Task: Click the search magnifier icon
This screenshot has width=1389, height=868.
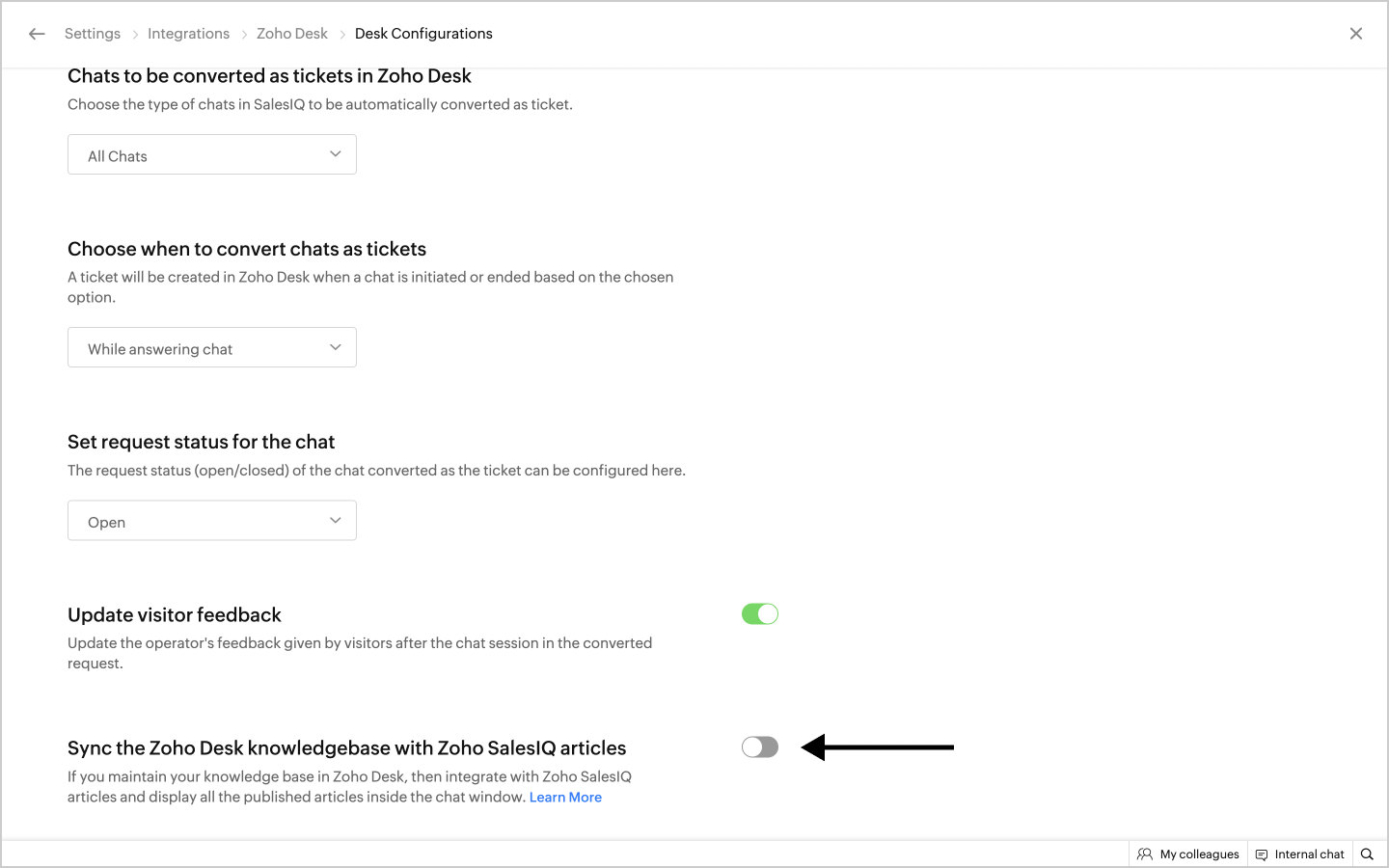Action: coord(1367,854)
